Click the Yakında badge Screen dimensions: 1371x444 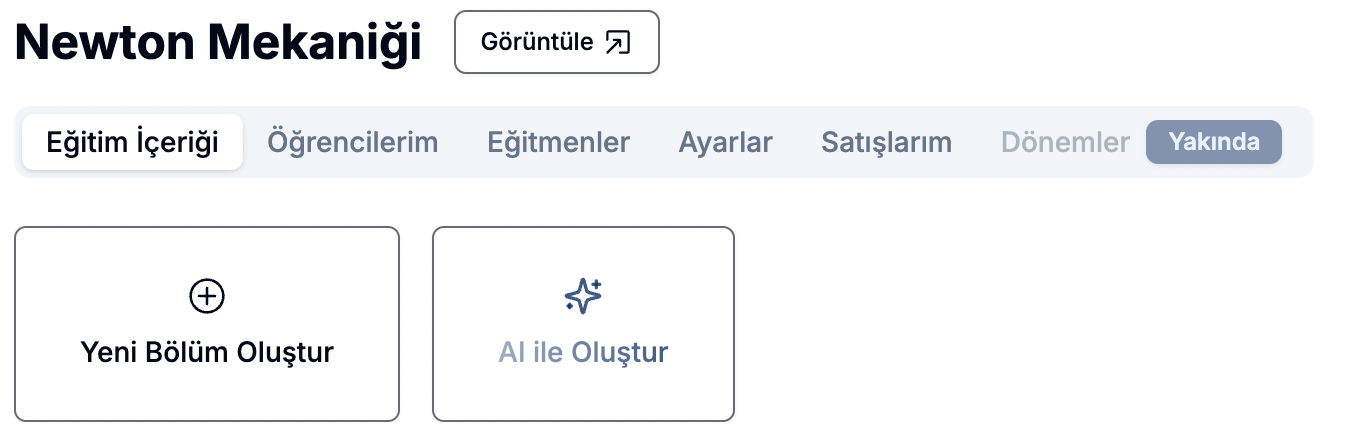(x=1214, y=142)
